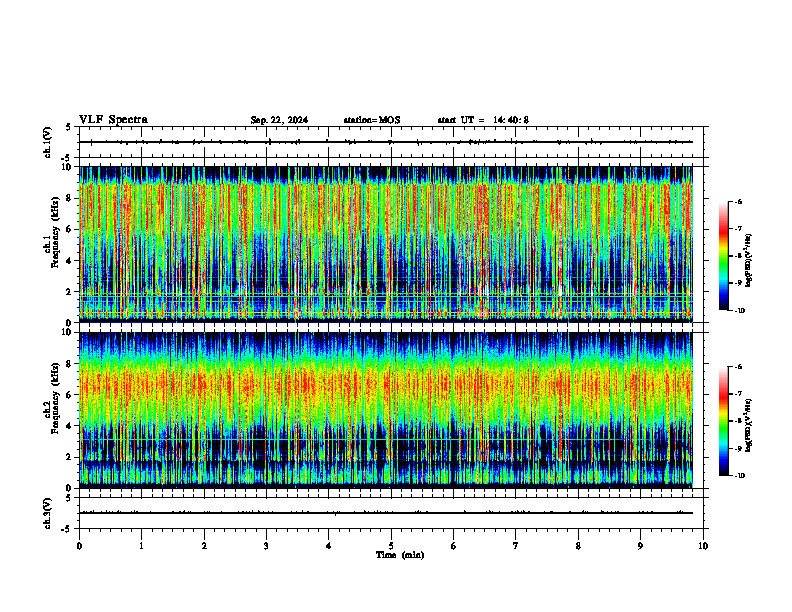Screen dimensions: 792x612
Task: Select the date text "Sep. 22, 2024"
Action: pos(279,120)
